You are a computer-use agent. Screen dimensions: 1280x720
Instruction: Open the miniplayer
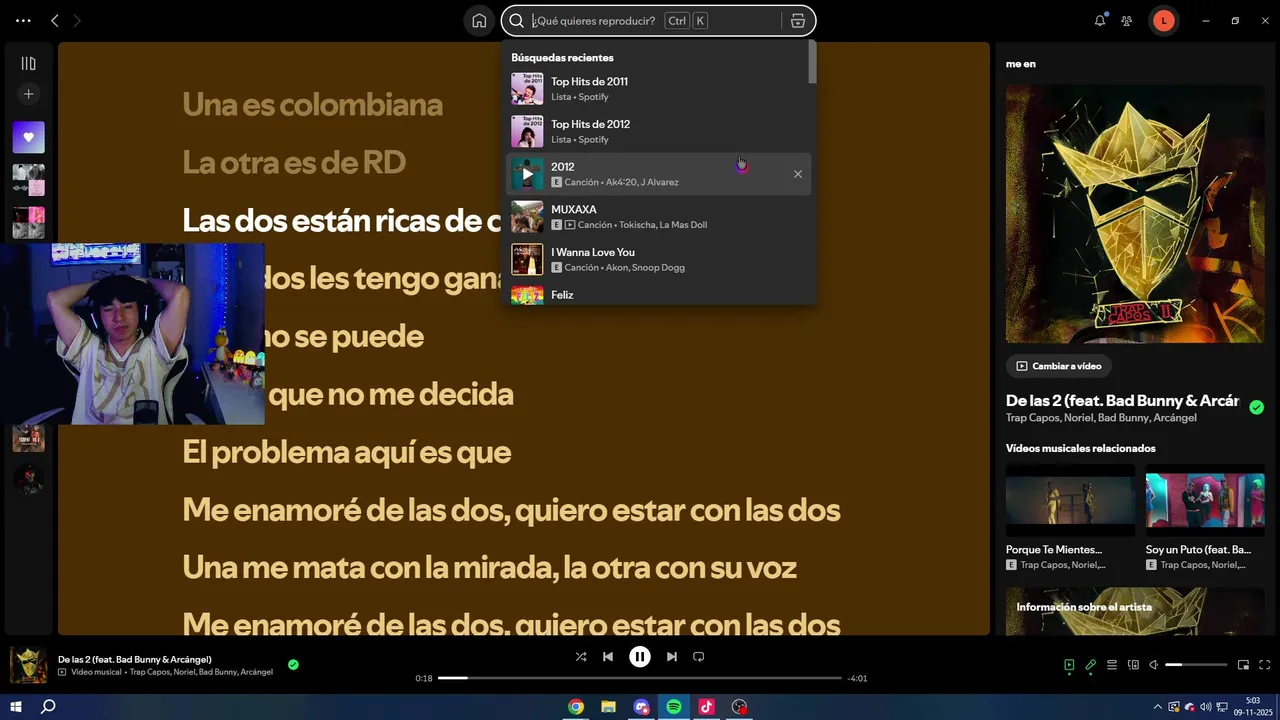[x=1244, y=665]
